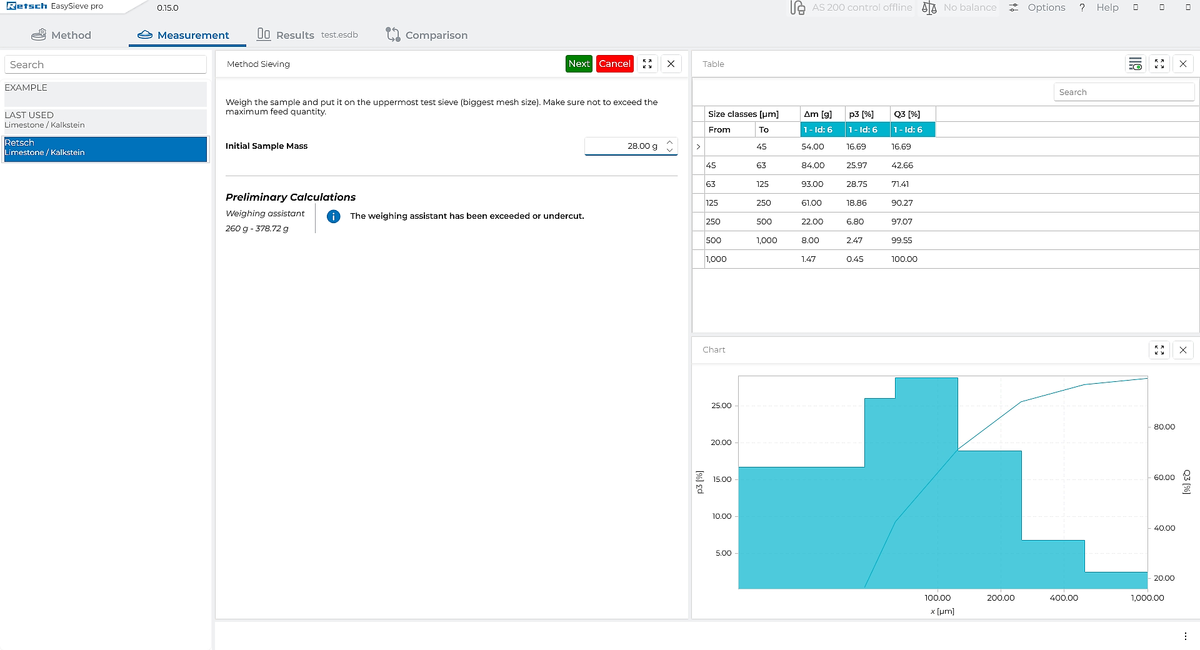The image size is (1200, 650).
Task: Open the bottom-right three-dot menu
Action: pos(1186,636)
